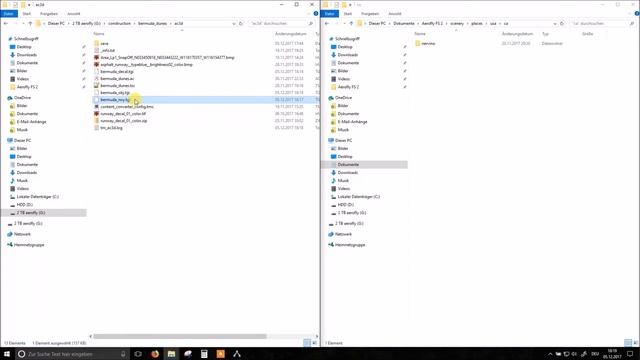Open the Datei tab in the left window
This screenshot has width=640, height=360.
click(9, 14)
